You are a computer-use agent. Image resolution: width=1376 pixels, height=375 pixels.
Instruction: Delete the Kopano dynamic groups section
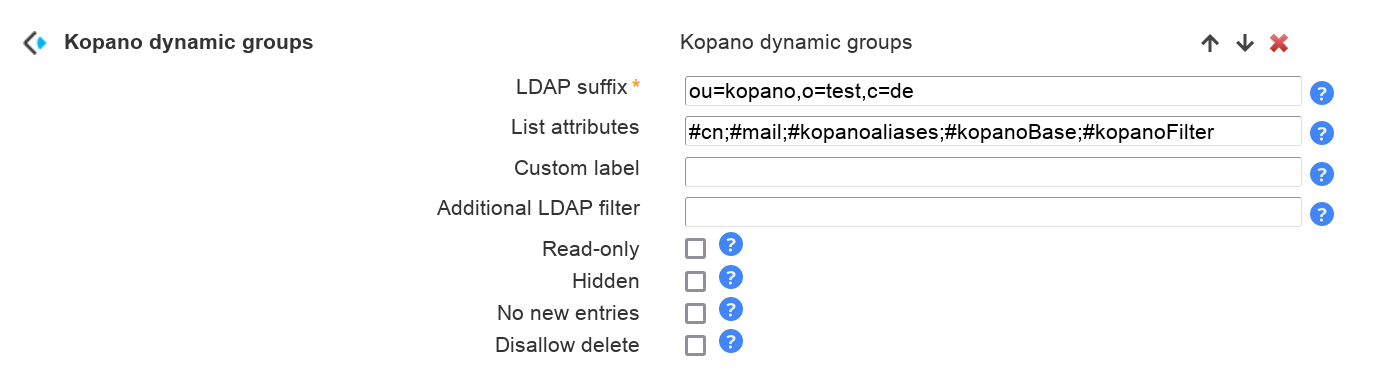(x=1278, y=43)
